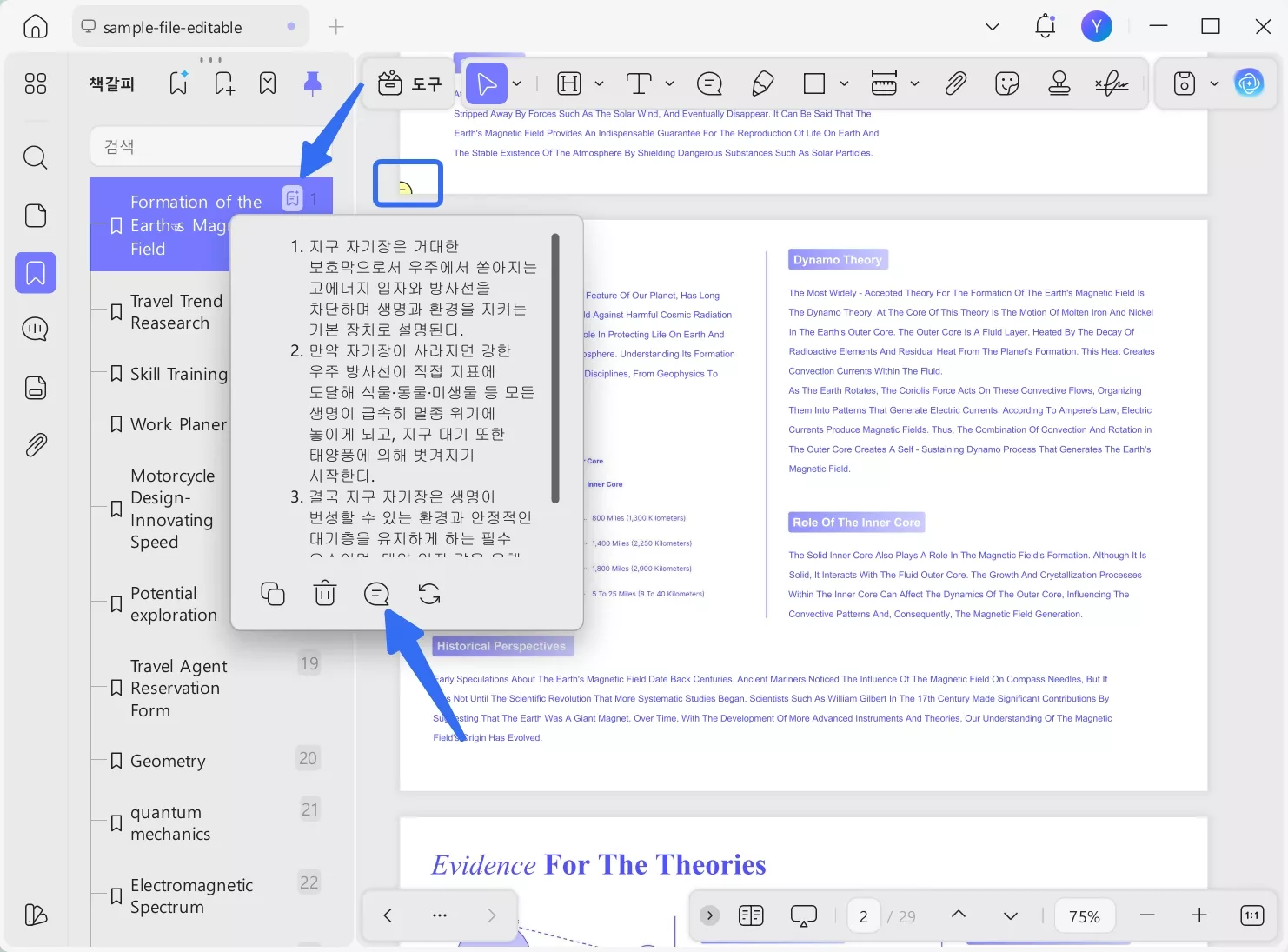Open the attachment paperclip tool in the toolbar
This screenshot has width=1288, height=952.
(x=956, y=83)
